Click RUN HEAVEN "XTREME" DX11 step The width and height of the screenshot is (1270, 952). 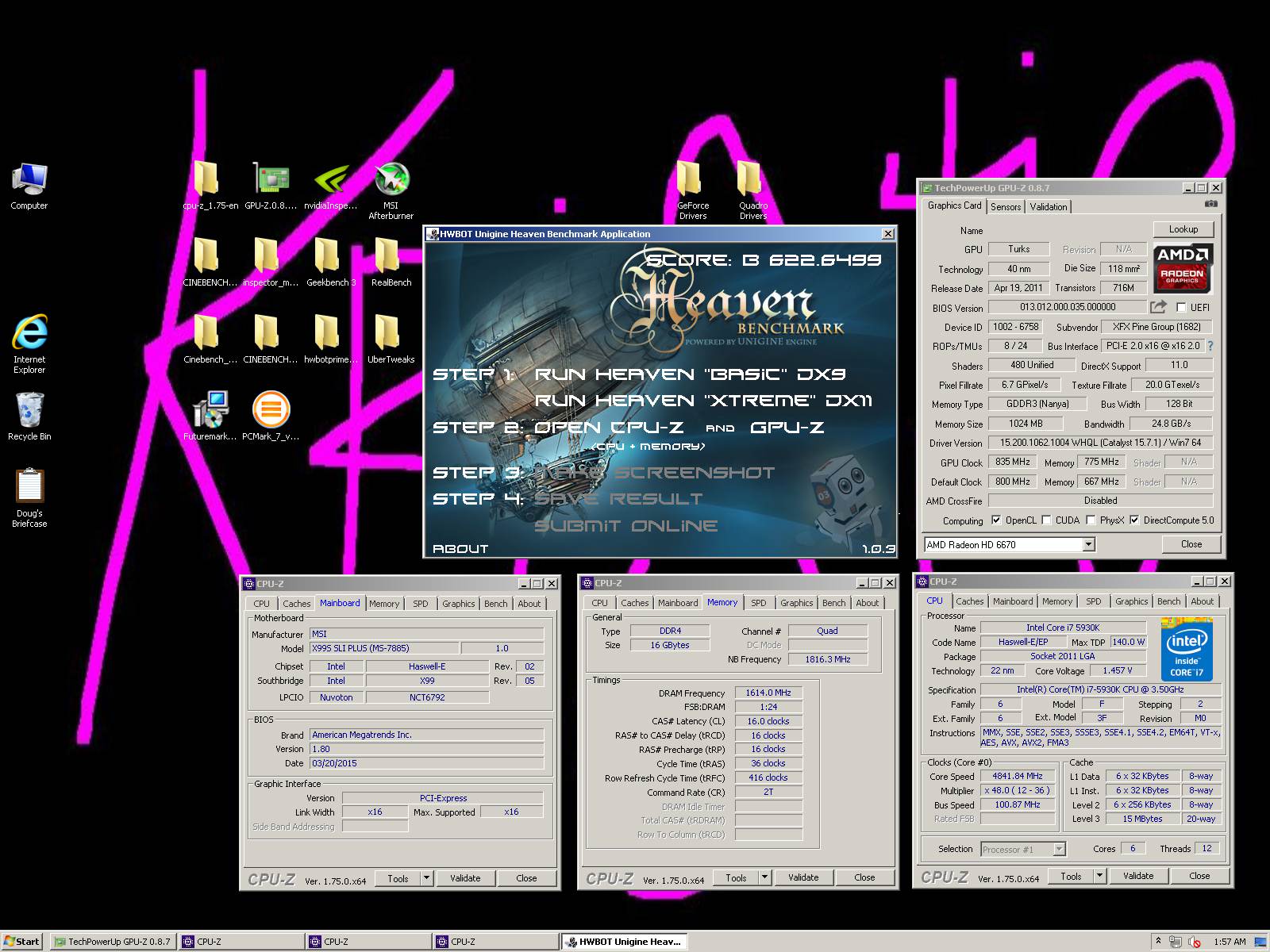pos(703,401)
